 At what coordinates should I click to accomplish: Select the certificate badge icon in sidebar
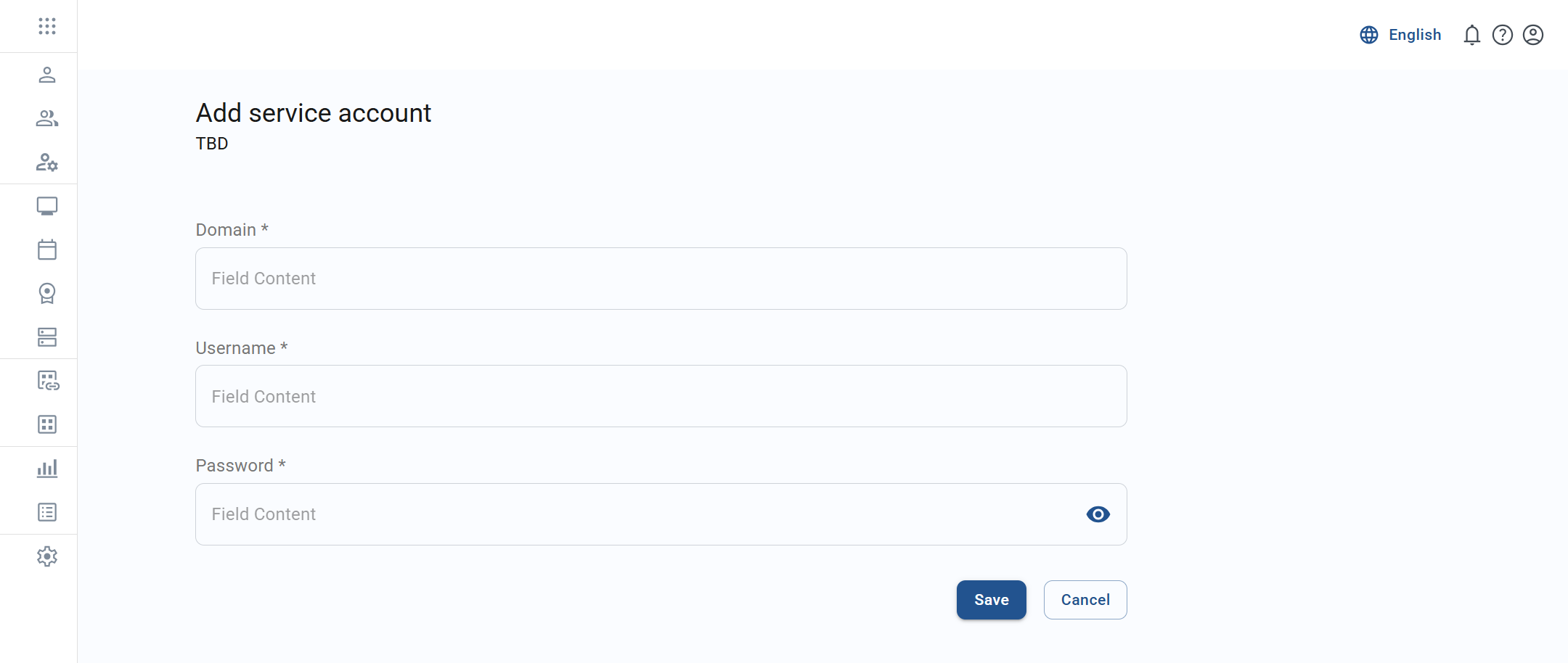pyautogui.click(x=48, y=294)
